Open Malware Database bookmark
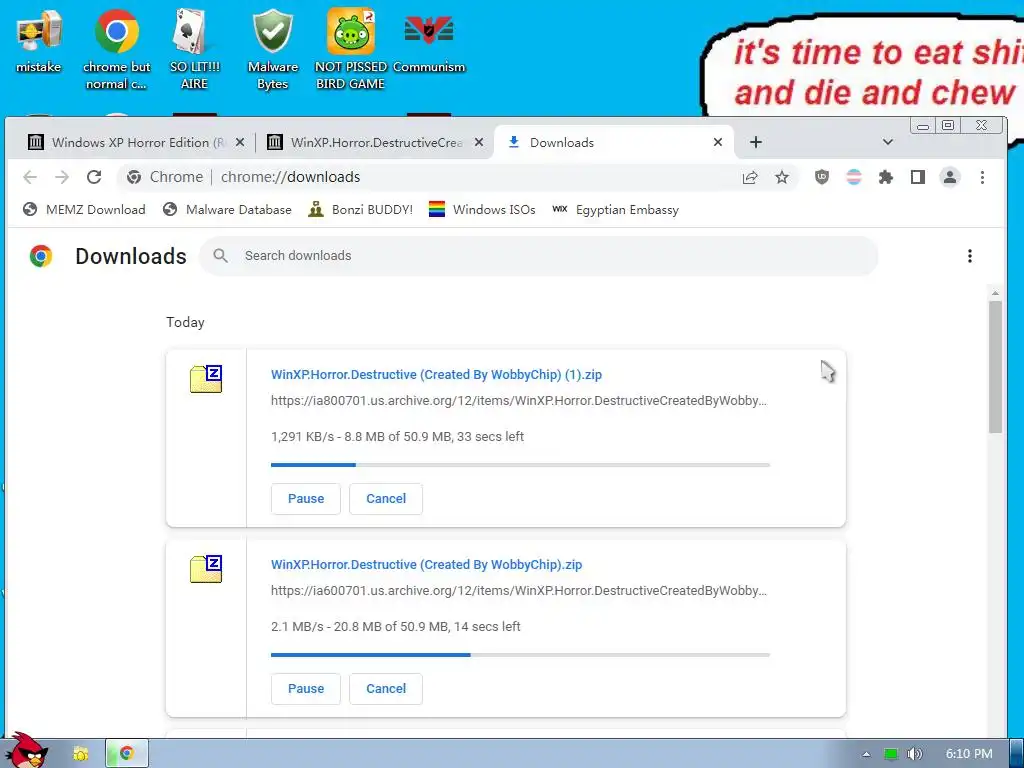The height and width of the screenshot is (768, 1024). tap(227, 210)
